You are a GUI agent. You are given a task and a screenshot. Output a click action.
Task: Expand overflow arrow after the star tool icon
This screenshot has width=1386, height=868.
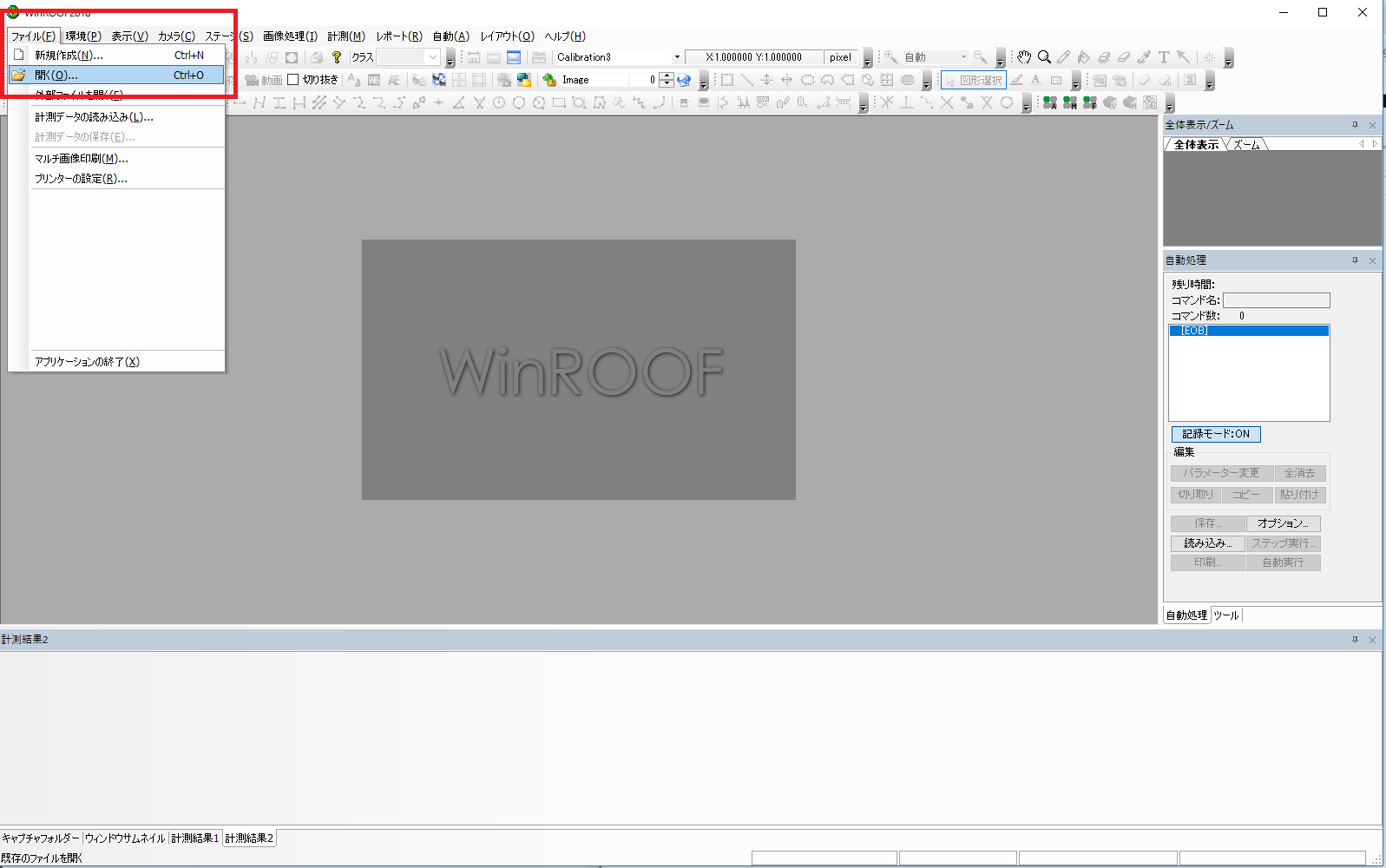pyautogui.click(x=1228, y=59)
